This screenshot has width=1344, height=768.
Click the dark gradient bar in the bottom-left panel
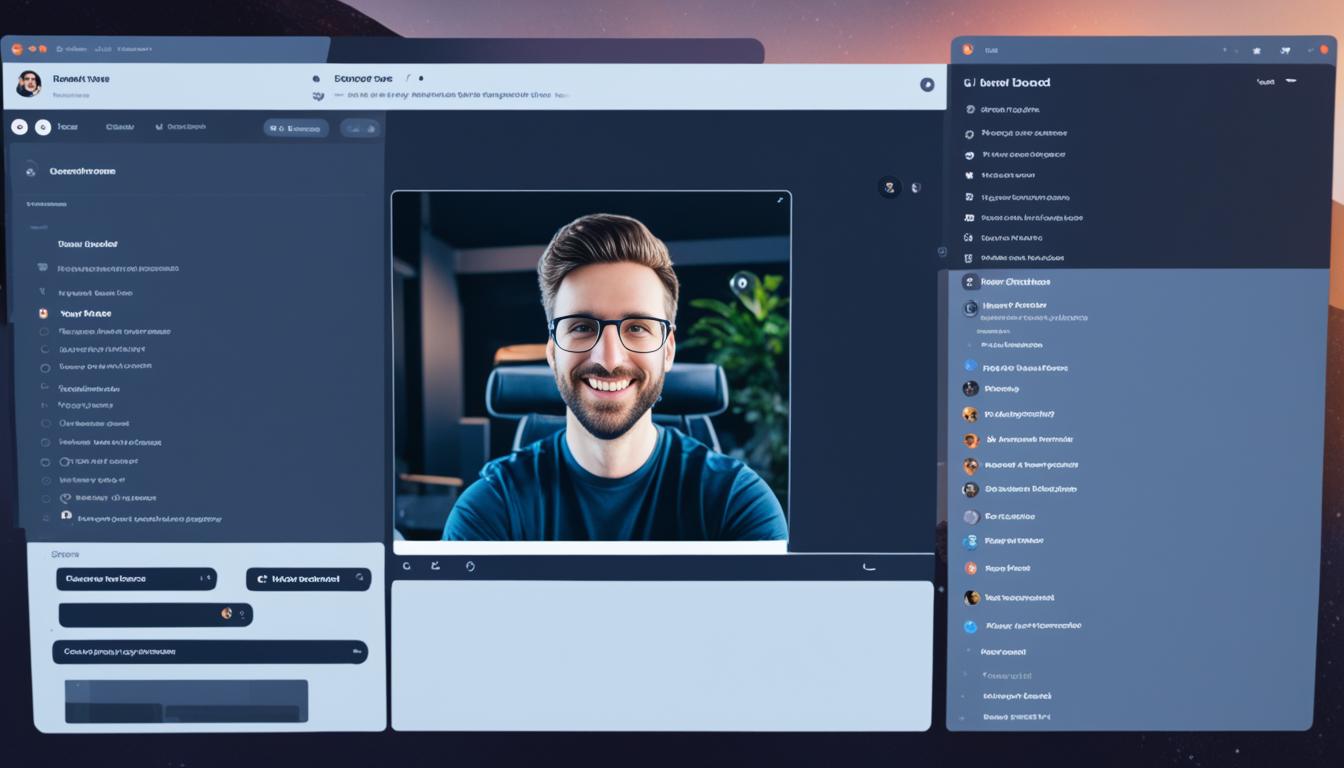(x=186, y=700)
